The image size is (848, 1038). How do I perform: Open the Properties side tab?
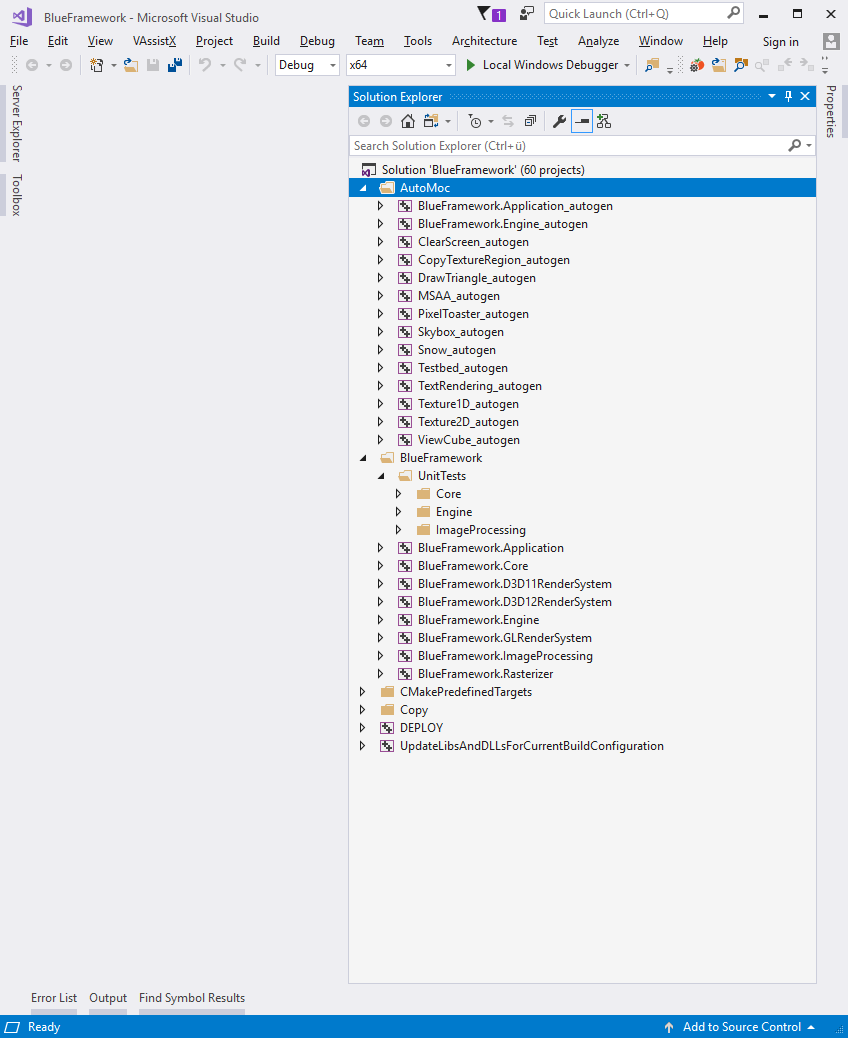pyautogui.click(x=831, y=111)
